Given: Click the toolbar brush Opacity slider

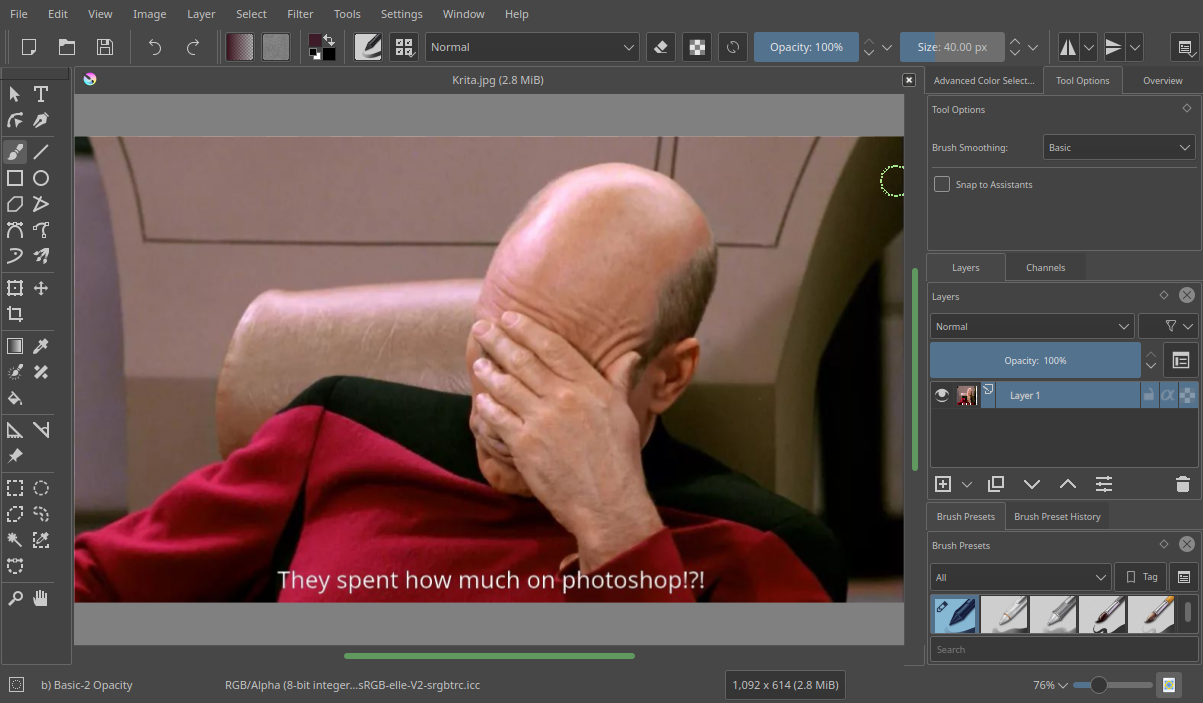Looking at the screenshot, I should 806,47.
